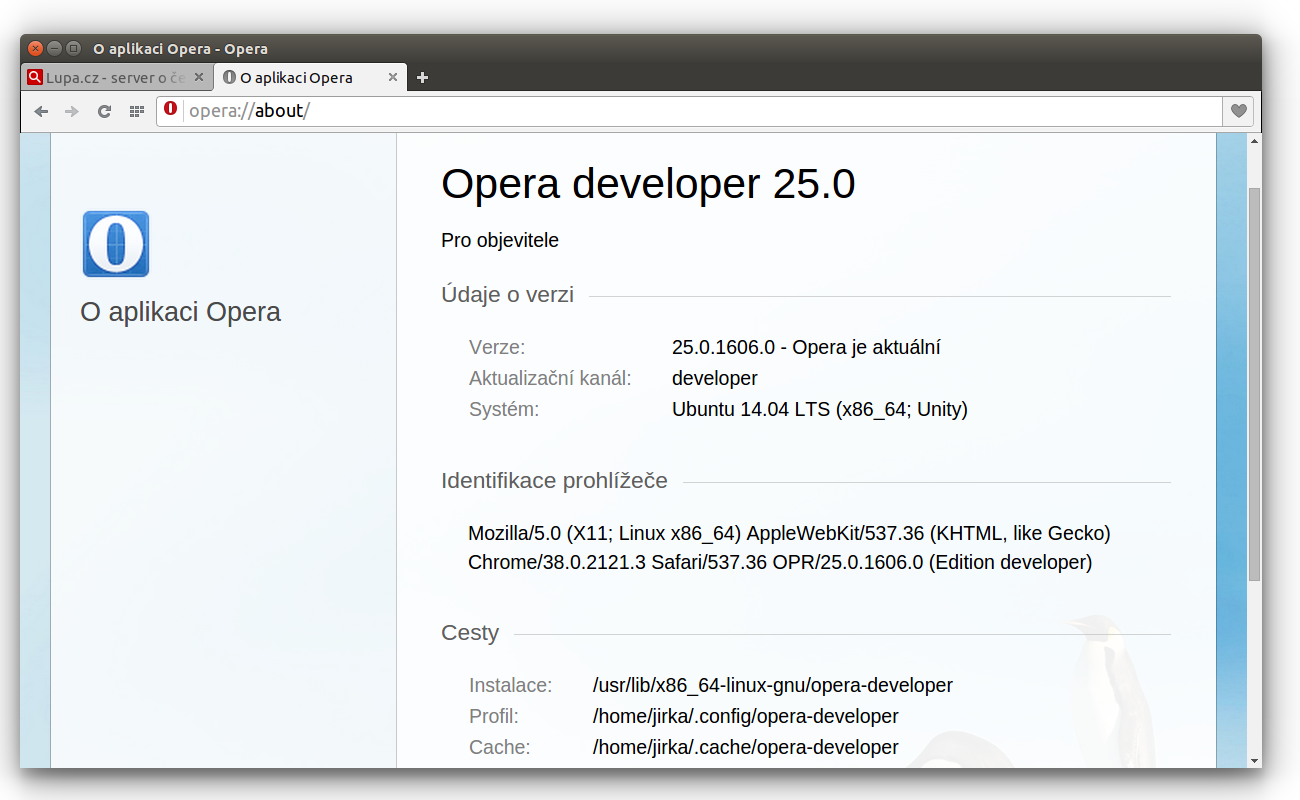
Task: Close the 'O aplikaci Opera' tab
Action: (x=393, y=77)
